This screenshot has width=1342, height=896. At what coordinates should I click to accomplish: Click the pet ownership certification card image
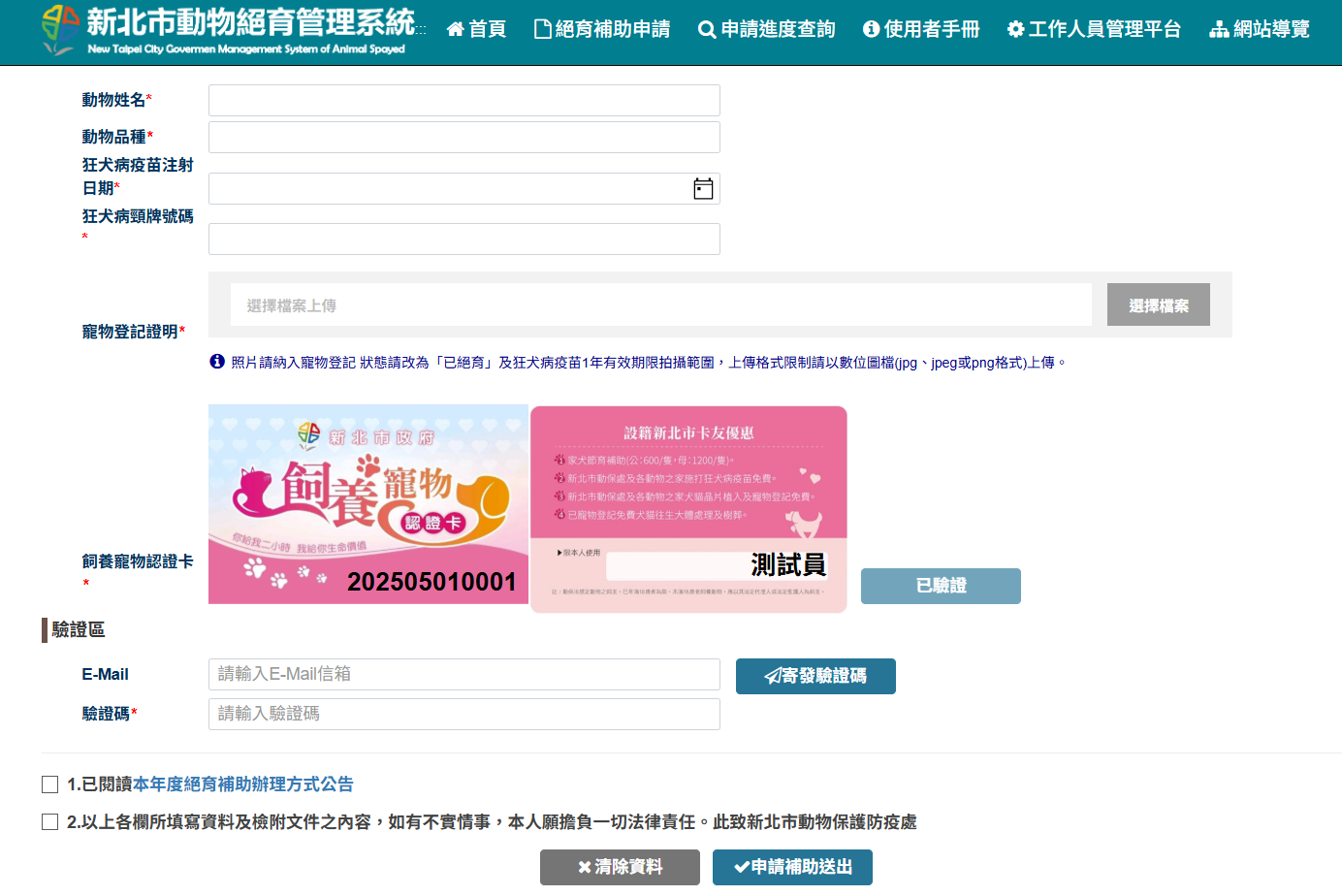368,504
